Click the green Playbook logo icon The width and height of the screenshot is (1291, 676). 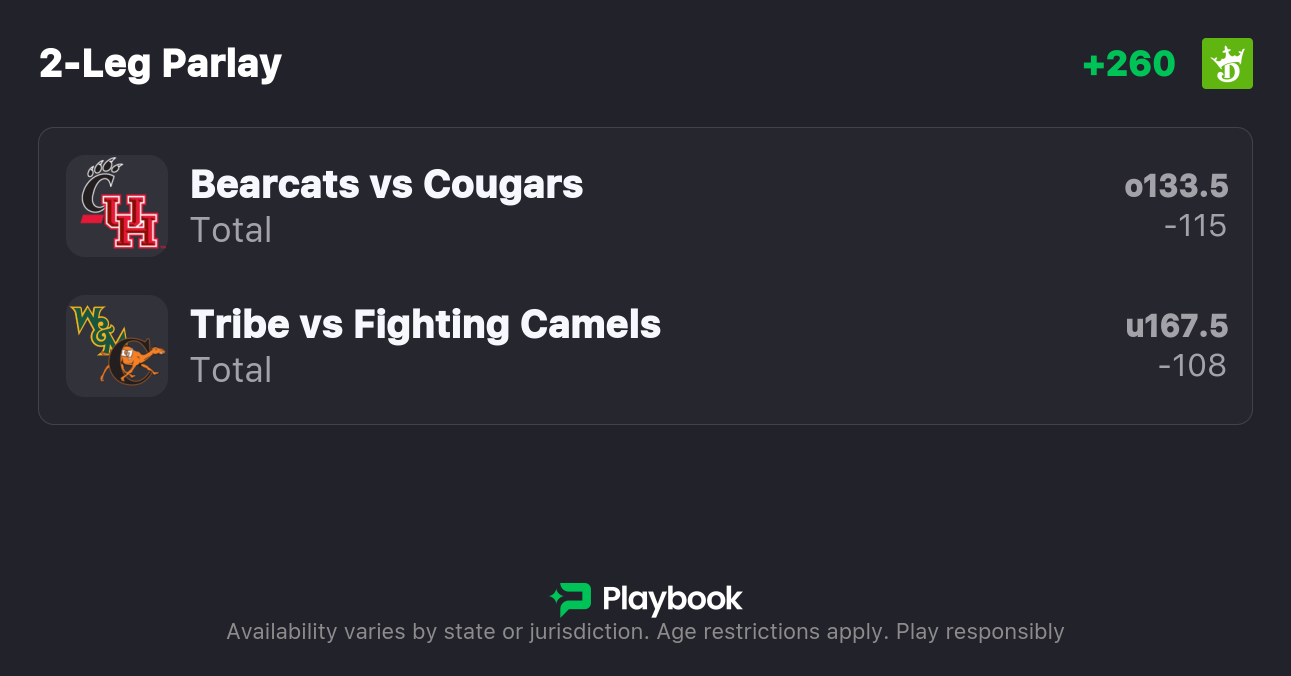[571, 599]
